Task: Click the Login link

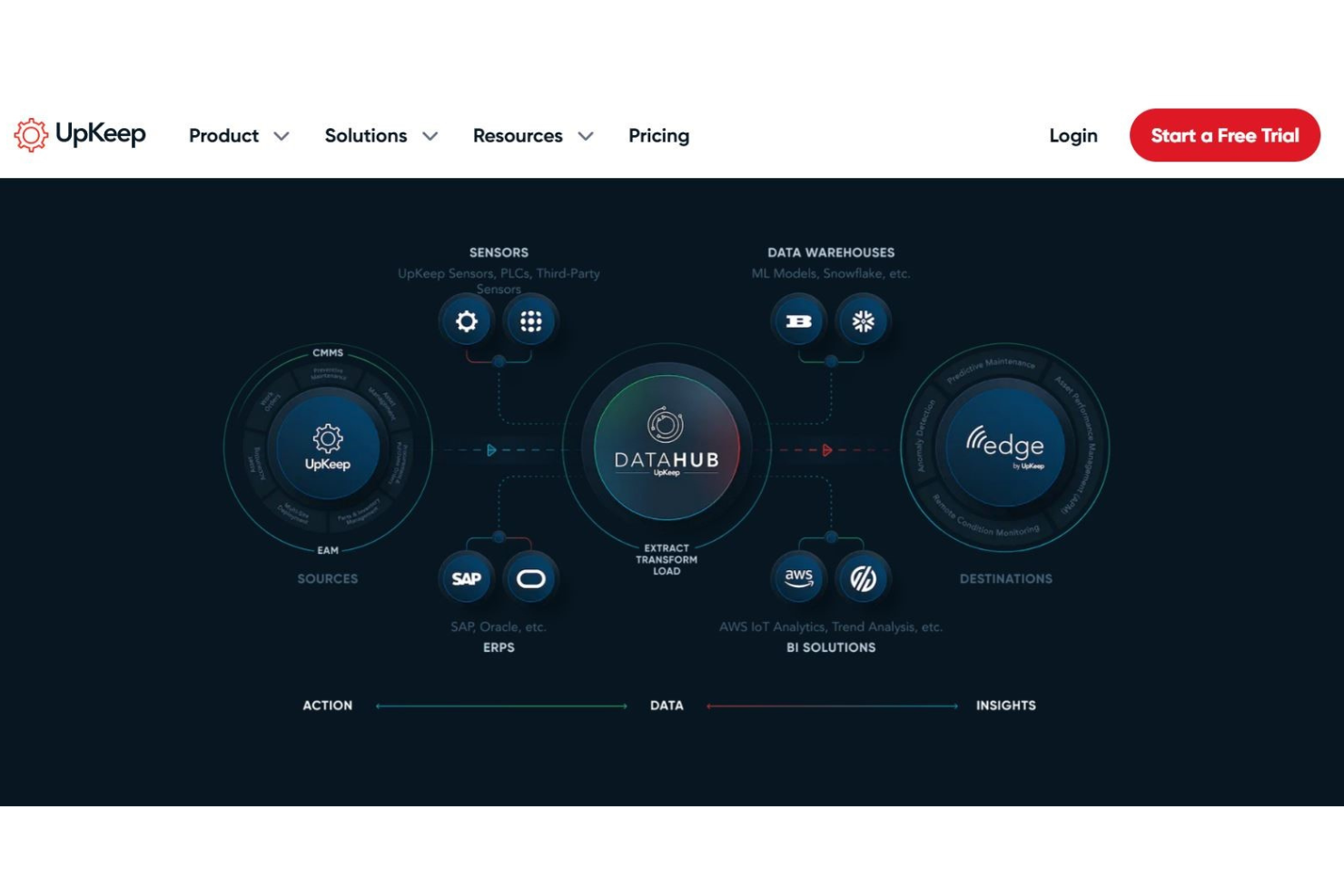Action: coord(1073,135)
